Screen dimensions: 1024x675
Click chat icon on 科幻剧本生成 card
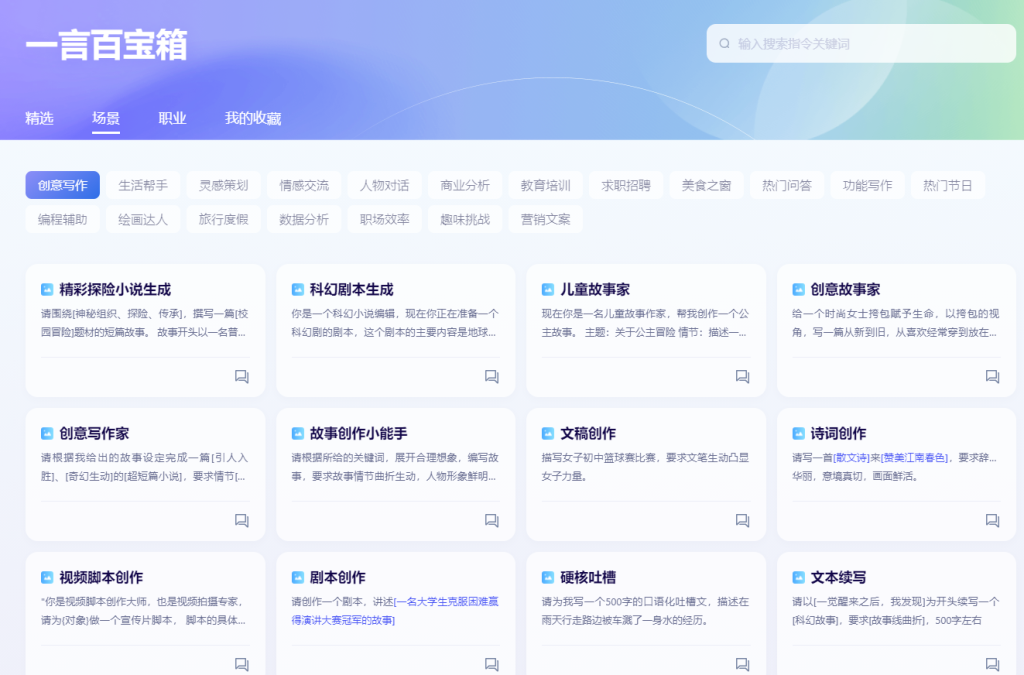pyautogui.click(x=491, y=377)
